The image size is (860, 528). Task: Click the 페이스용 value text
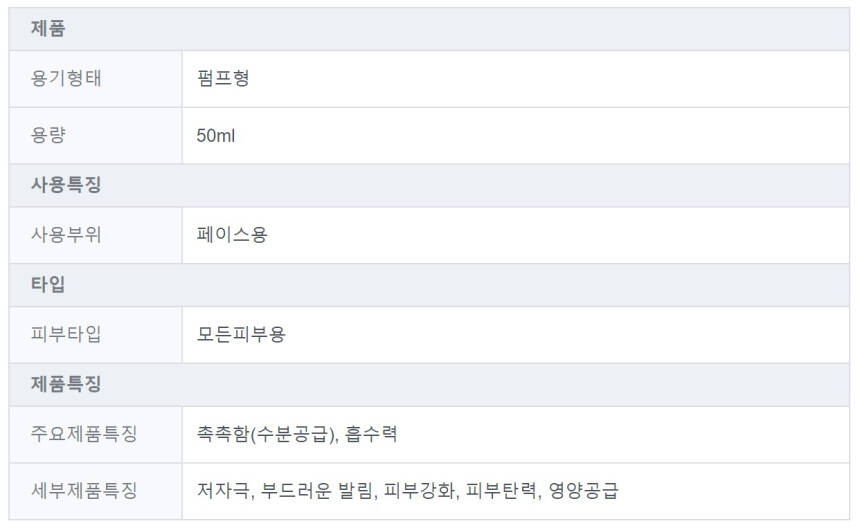232,235
